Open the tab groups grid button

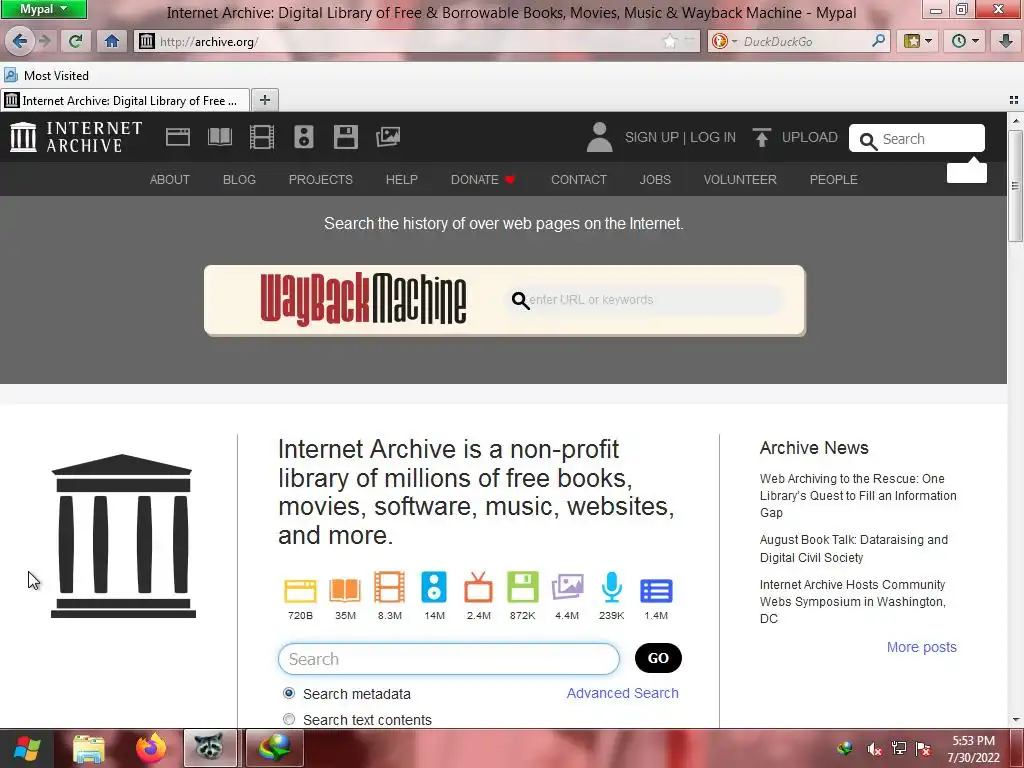[x=1014, y=100]
